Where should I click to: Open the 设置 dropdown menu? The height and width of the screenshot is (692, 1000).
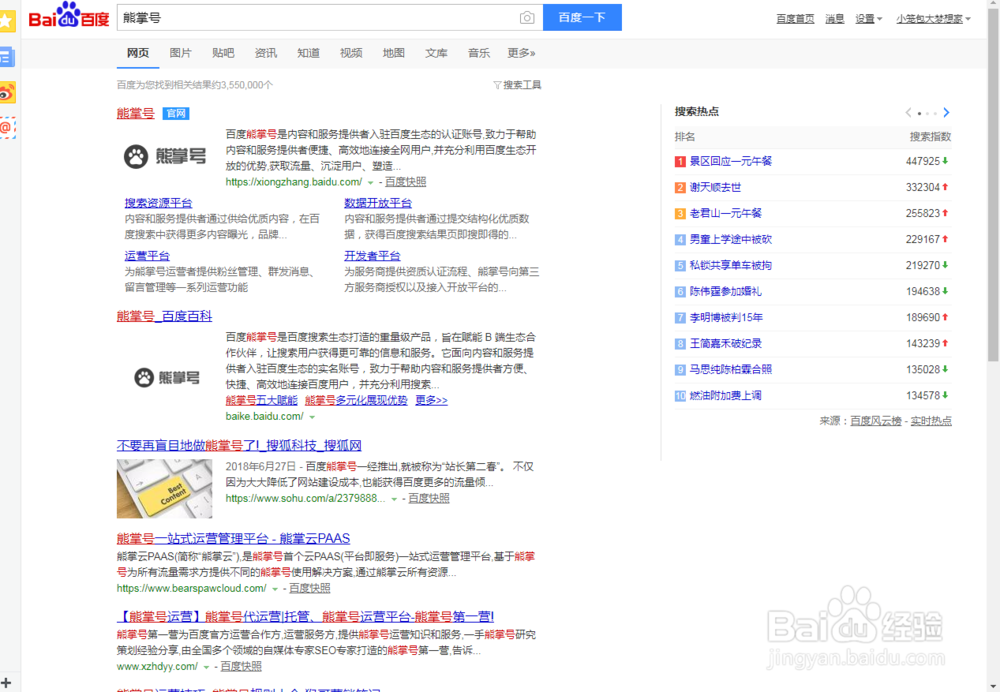869,19
